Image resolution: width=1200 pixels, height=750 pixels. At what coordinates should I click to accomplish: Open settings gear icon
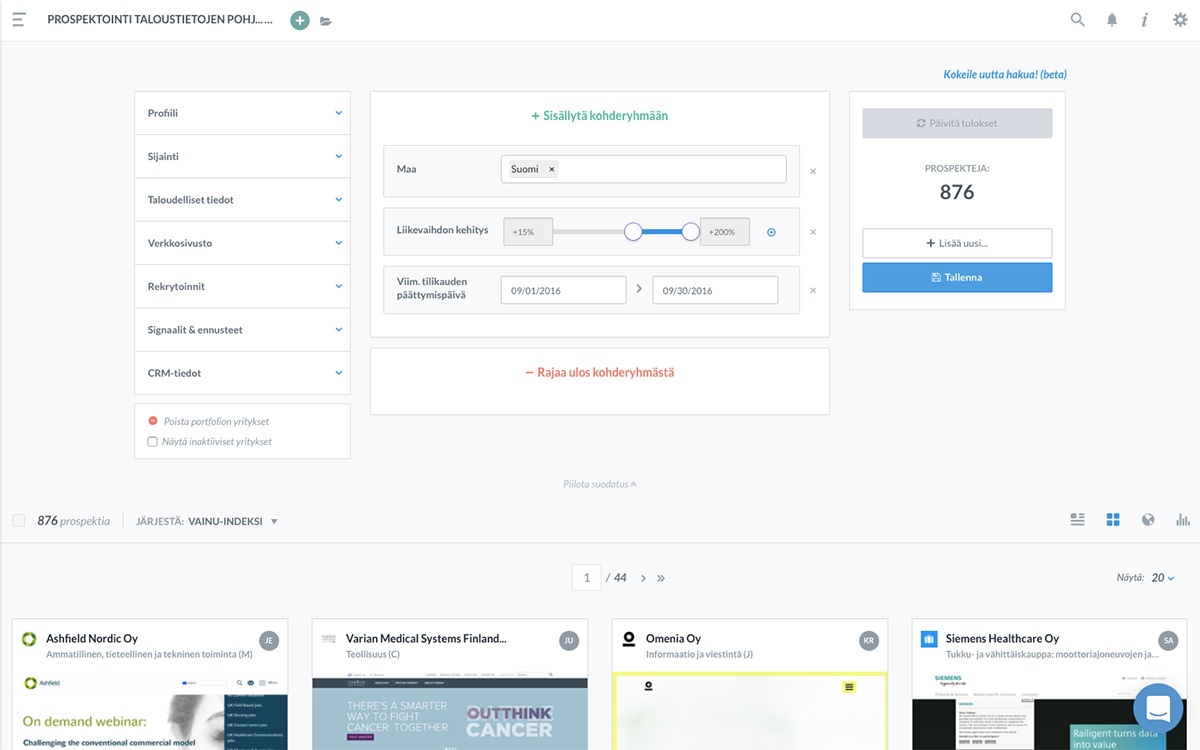tap(1180, 20)
